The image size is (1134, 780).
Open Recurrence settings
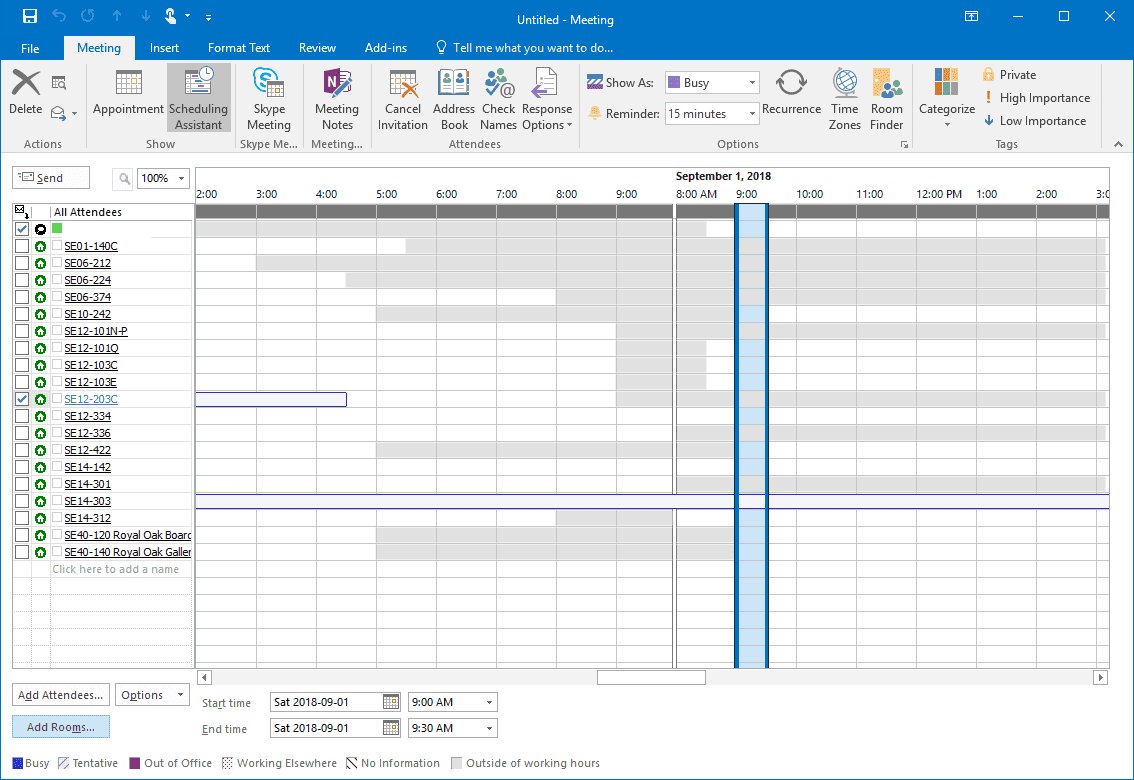tap(791, 91)
